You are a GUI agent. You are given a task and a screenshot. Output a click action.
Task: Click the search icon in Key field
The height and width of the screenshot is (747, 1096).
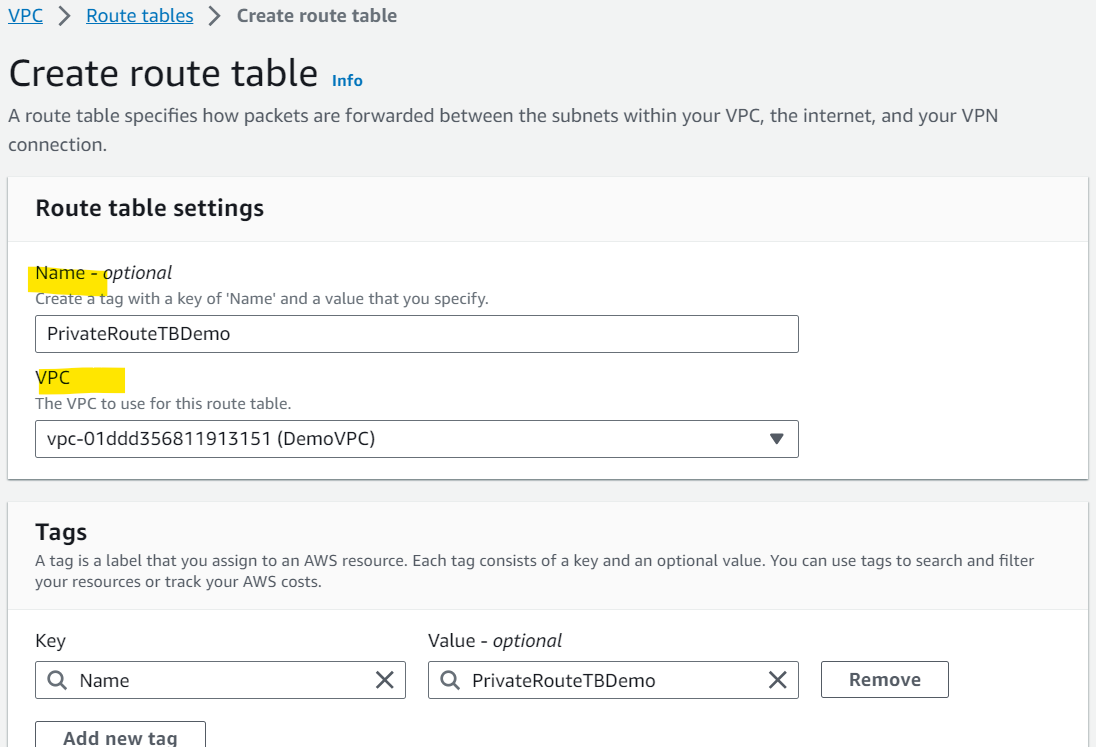pos(57,680)
